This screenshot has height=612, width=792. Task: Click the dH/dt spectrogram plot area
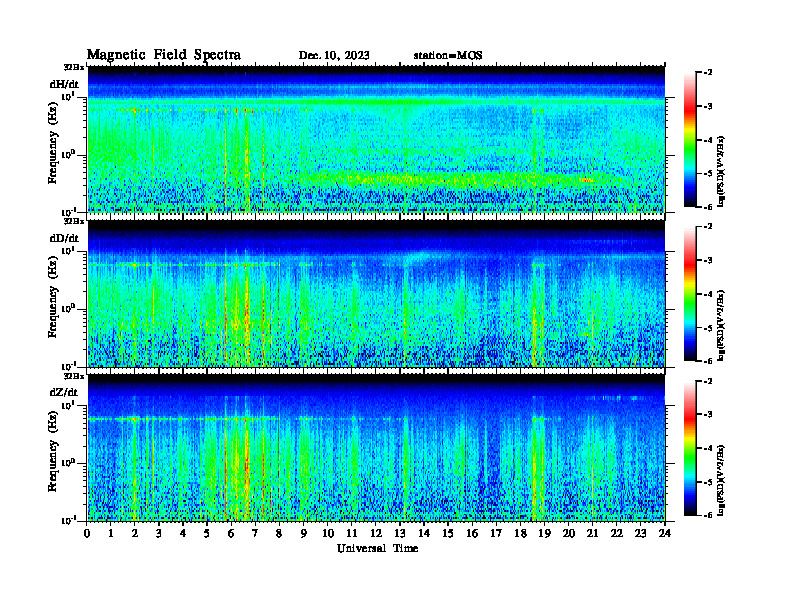point(376,139)
